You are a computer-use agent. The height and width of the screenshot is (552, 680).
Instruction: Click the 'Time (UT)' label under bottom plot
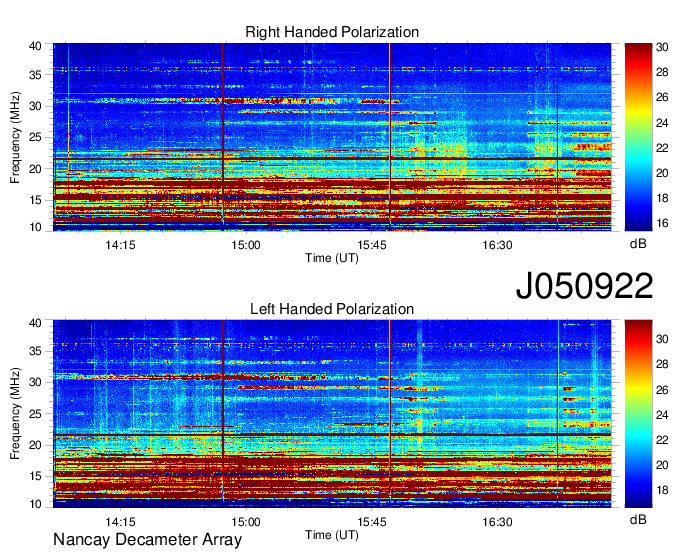[332, 535]
